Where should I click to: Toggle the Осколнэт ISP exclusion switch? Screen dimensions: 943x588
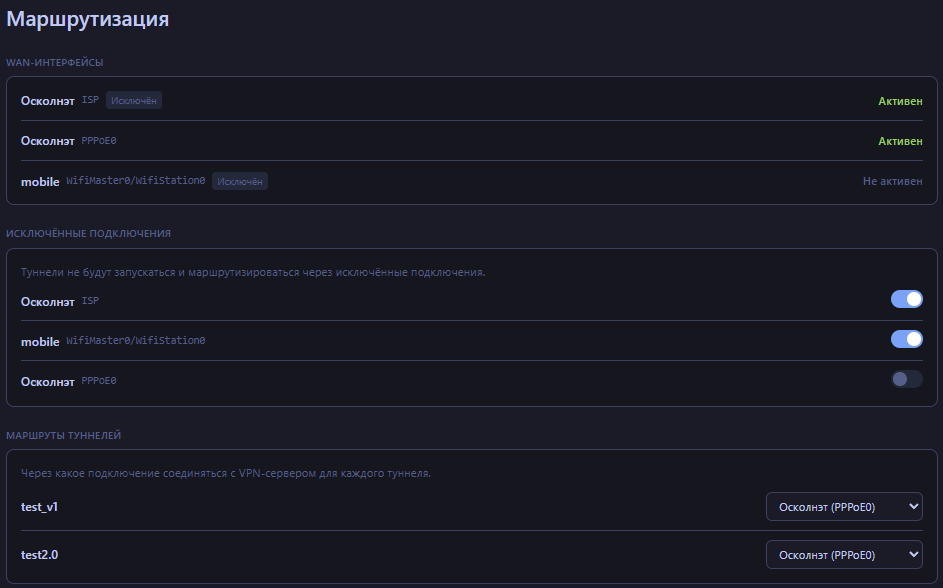pos(906,299)
